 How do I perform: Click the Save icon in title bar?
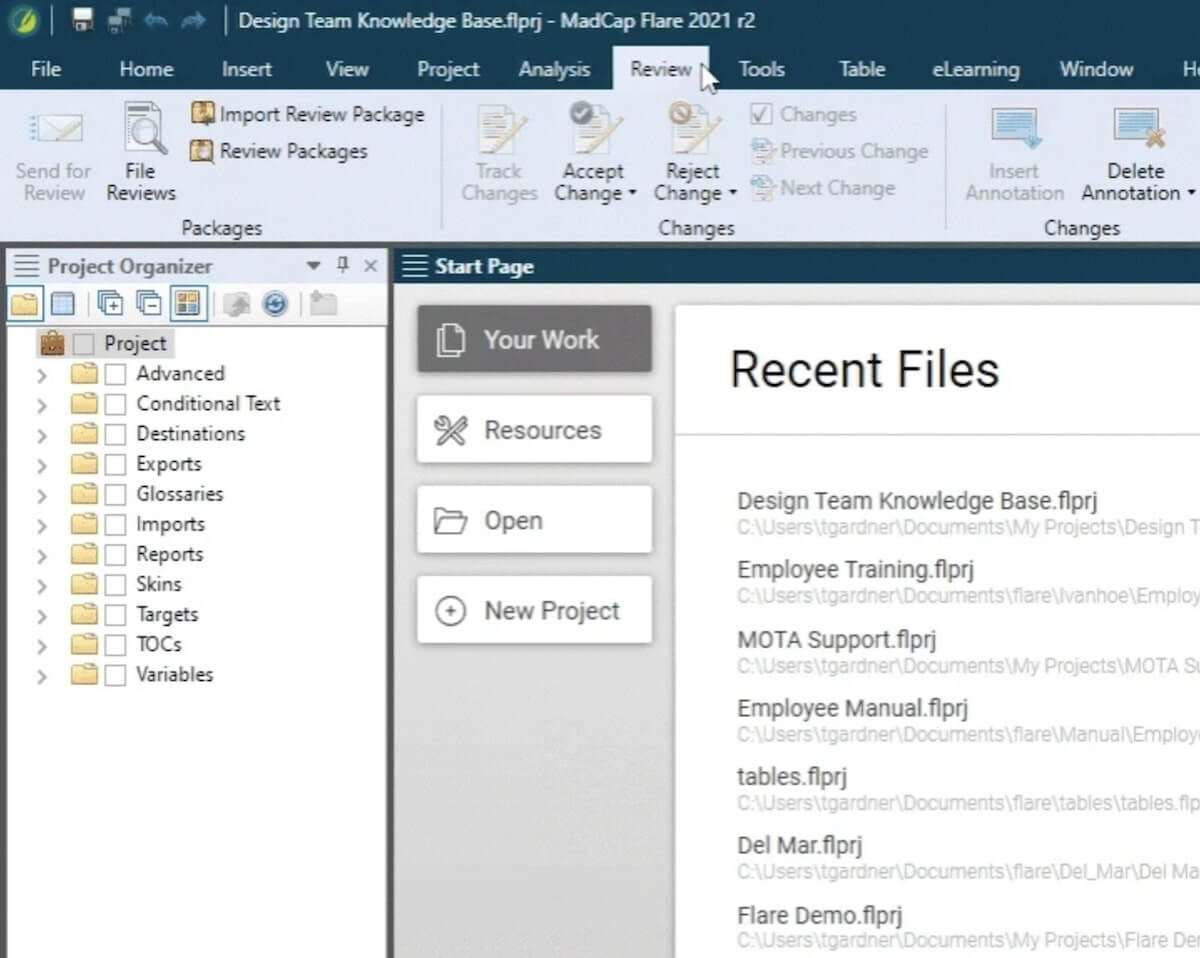(x=84, y=20)
